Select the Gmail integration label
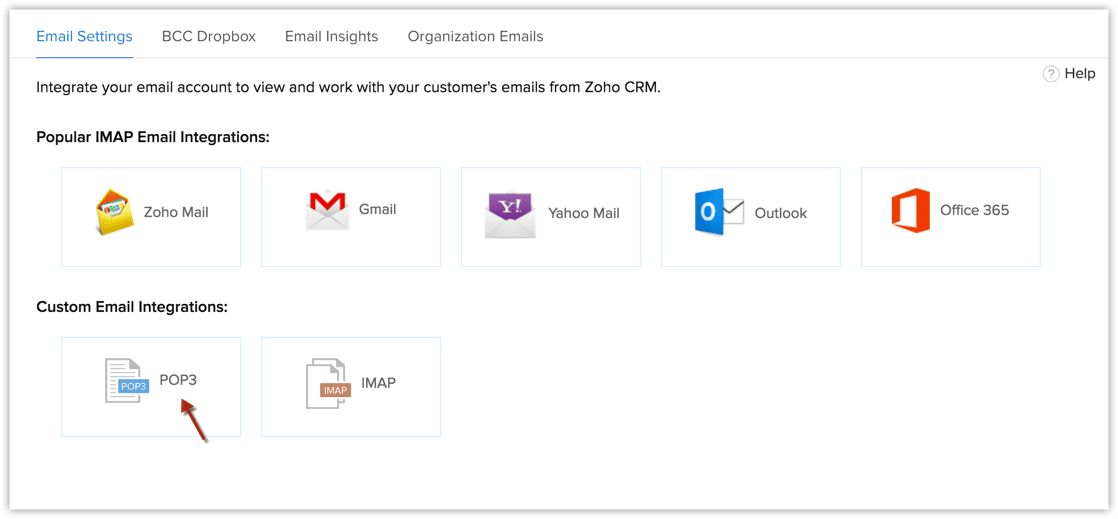The image size is (1118, 519). pos(378,209)
